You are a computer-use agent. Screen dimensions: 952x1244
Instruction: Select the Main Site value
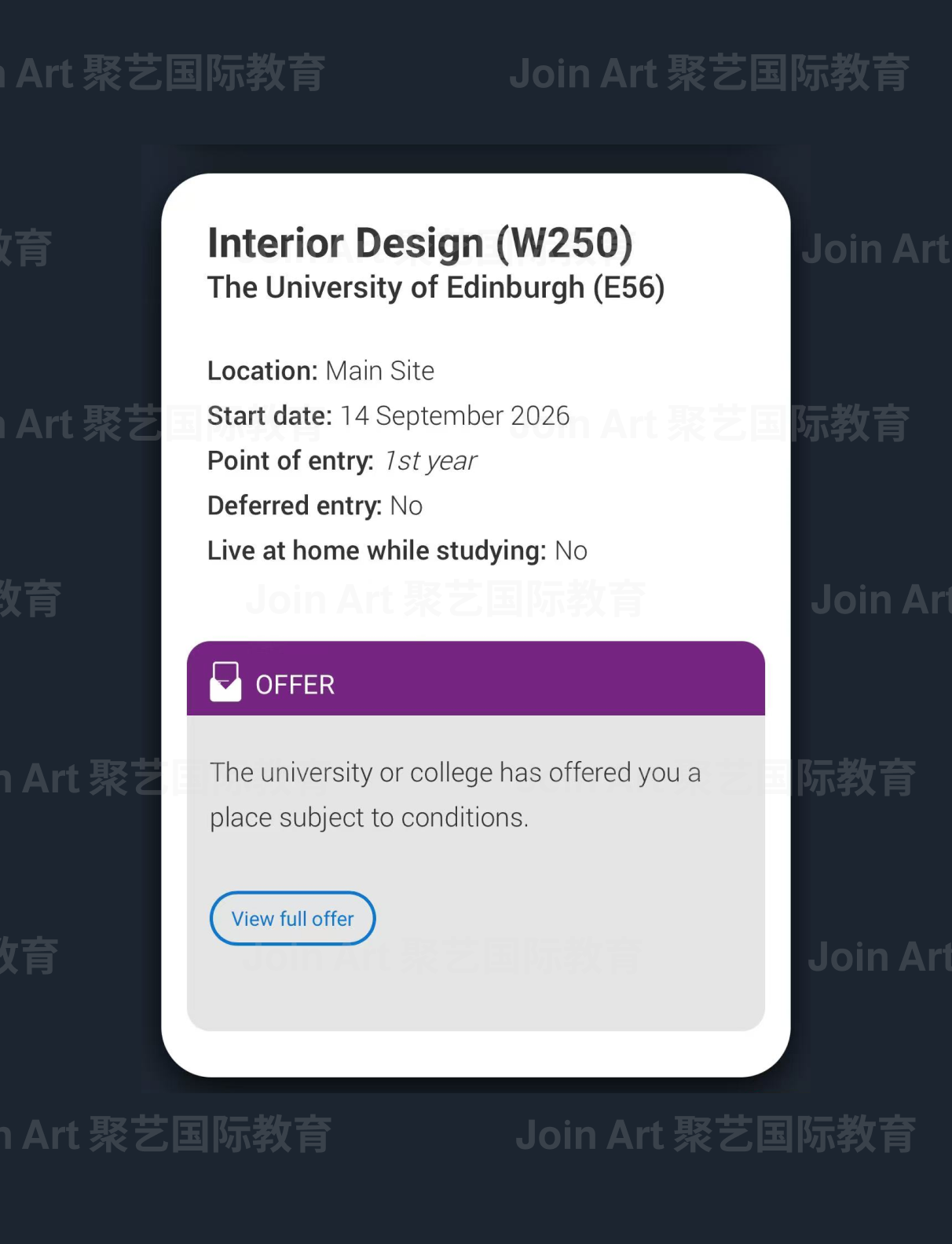click(x=380, y=371)
